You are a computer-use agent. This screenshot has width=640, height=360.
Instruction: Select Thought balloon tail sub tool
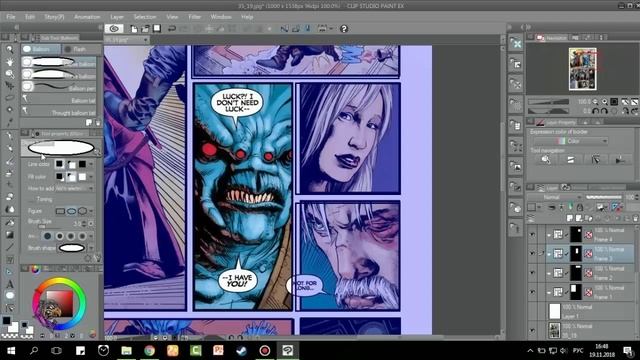[x=59, y=111]
